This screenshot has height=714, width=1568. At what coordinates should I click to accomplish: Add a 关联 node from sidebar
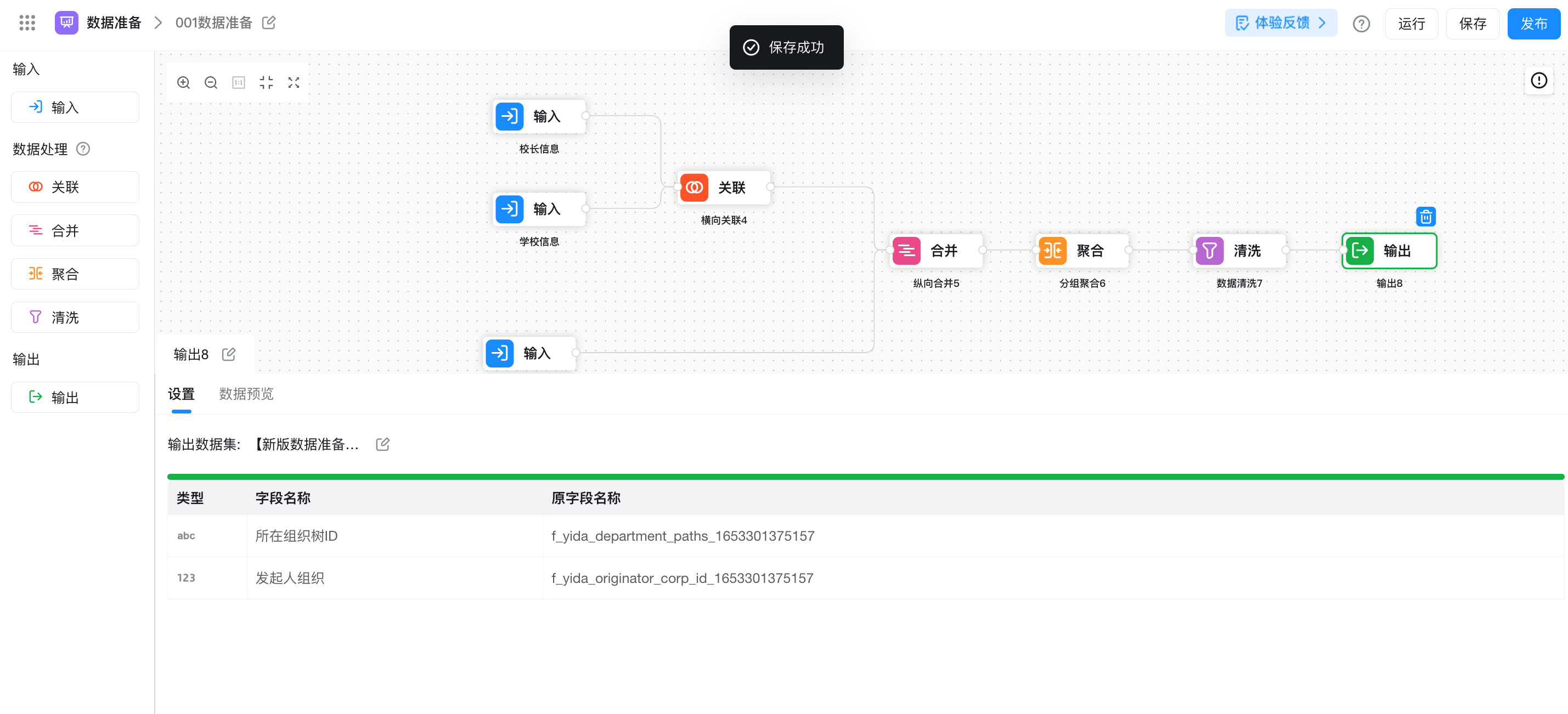(75, 188)
